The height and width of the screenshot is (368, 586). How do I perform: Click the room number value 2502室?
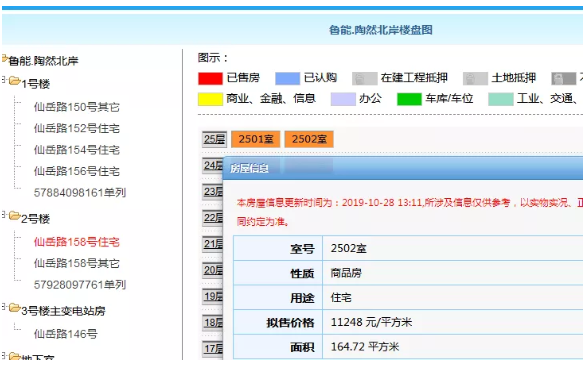coord(348,248)
